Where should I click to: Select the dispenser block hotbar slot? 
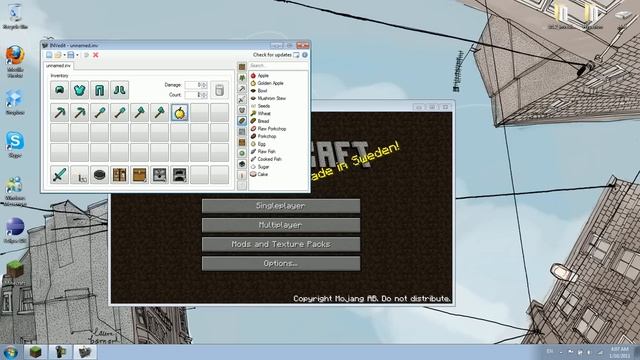pyautogui.click(x=159, y=175)
